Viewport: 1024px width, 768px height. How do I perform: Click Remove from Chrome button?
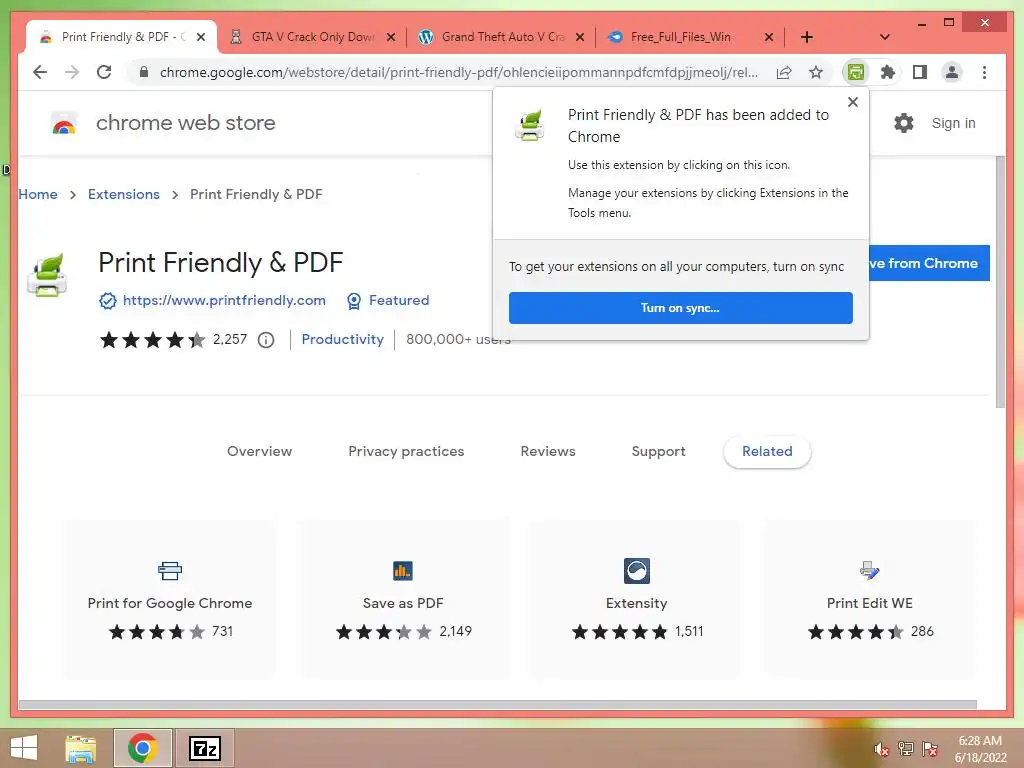(929, 263)
